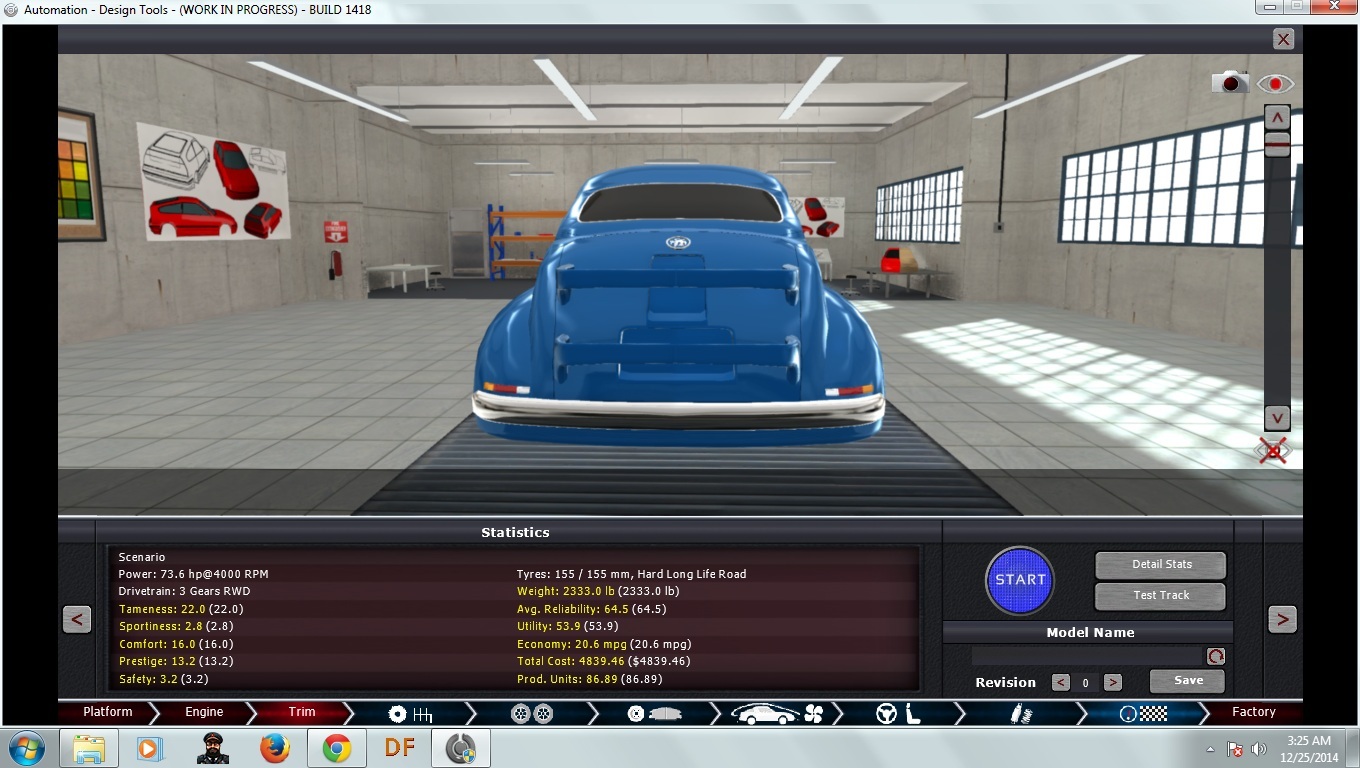Open the wheels and tyres tab icon
Screen dimensions: 1360x768
tap(531, 713)
